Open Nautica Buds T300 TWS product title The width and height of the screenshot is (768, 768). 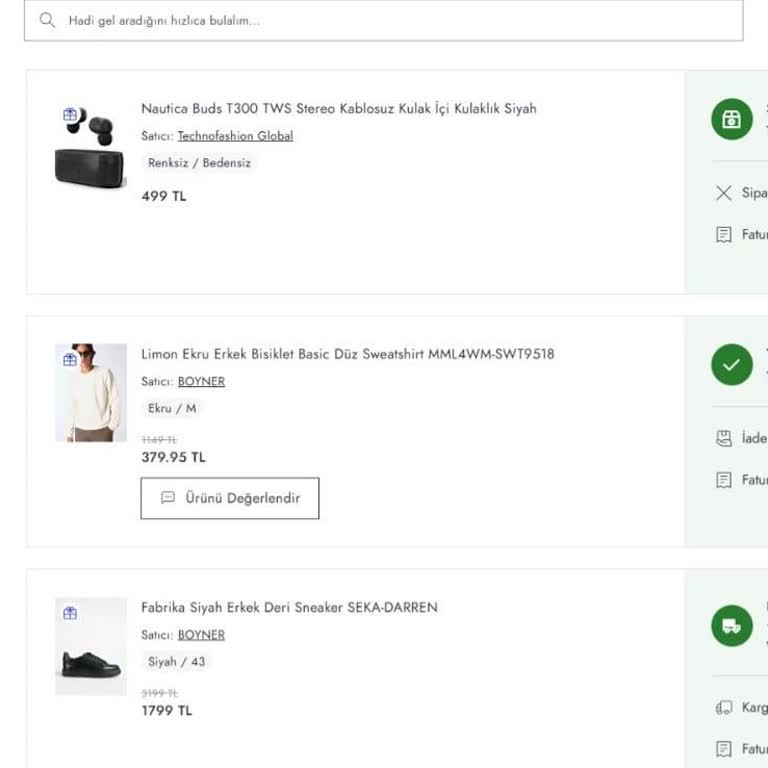[x=338, y=108]
